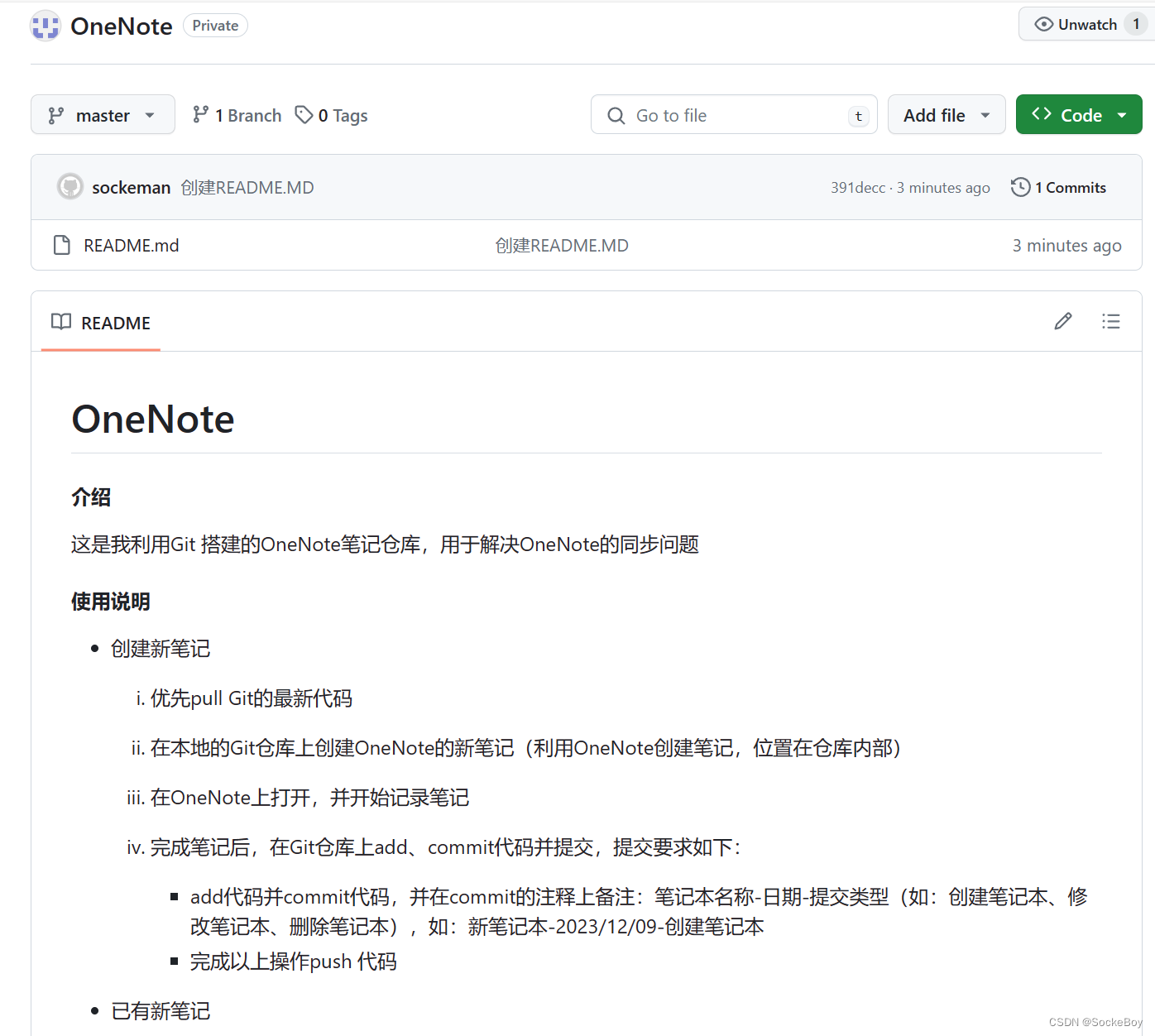
Task: Click the sub-bullet 完成以上操作push 代码
Action: tap(294, 962)
